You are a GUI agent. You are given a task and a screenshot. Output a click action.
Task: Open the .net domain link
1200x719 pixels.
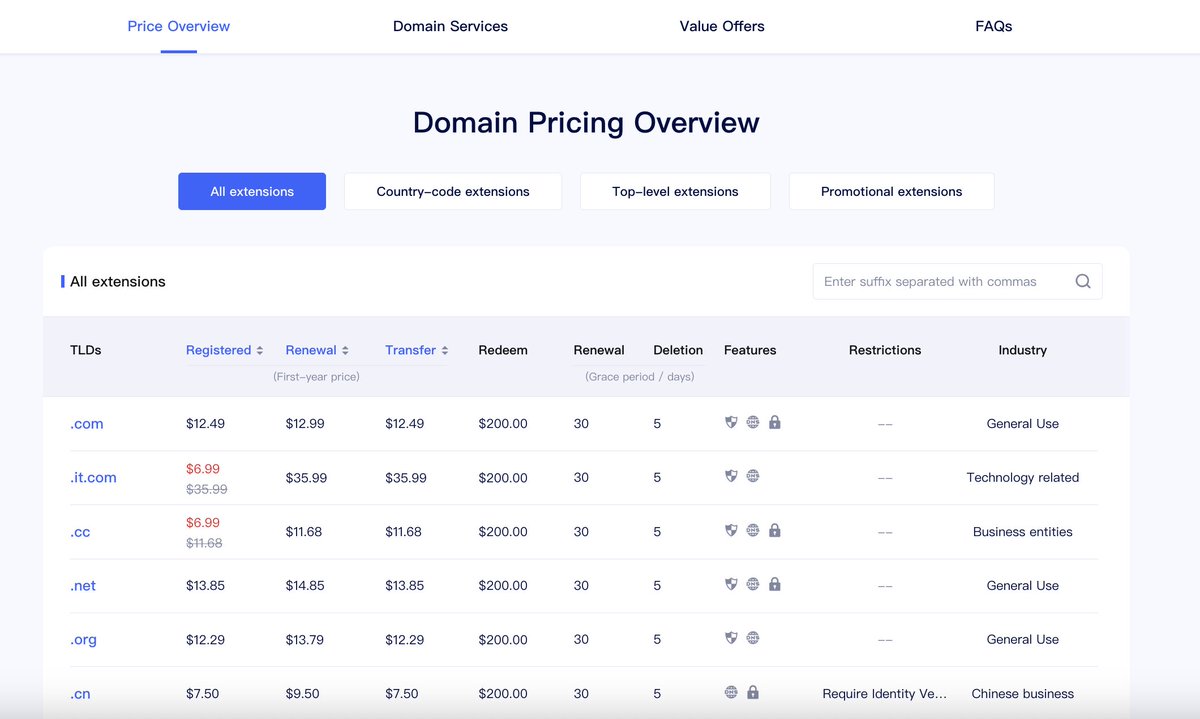point(83,586)
